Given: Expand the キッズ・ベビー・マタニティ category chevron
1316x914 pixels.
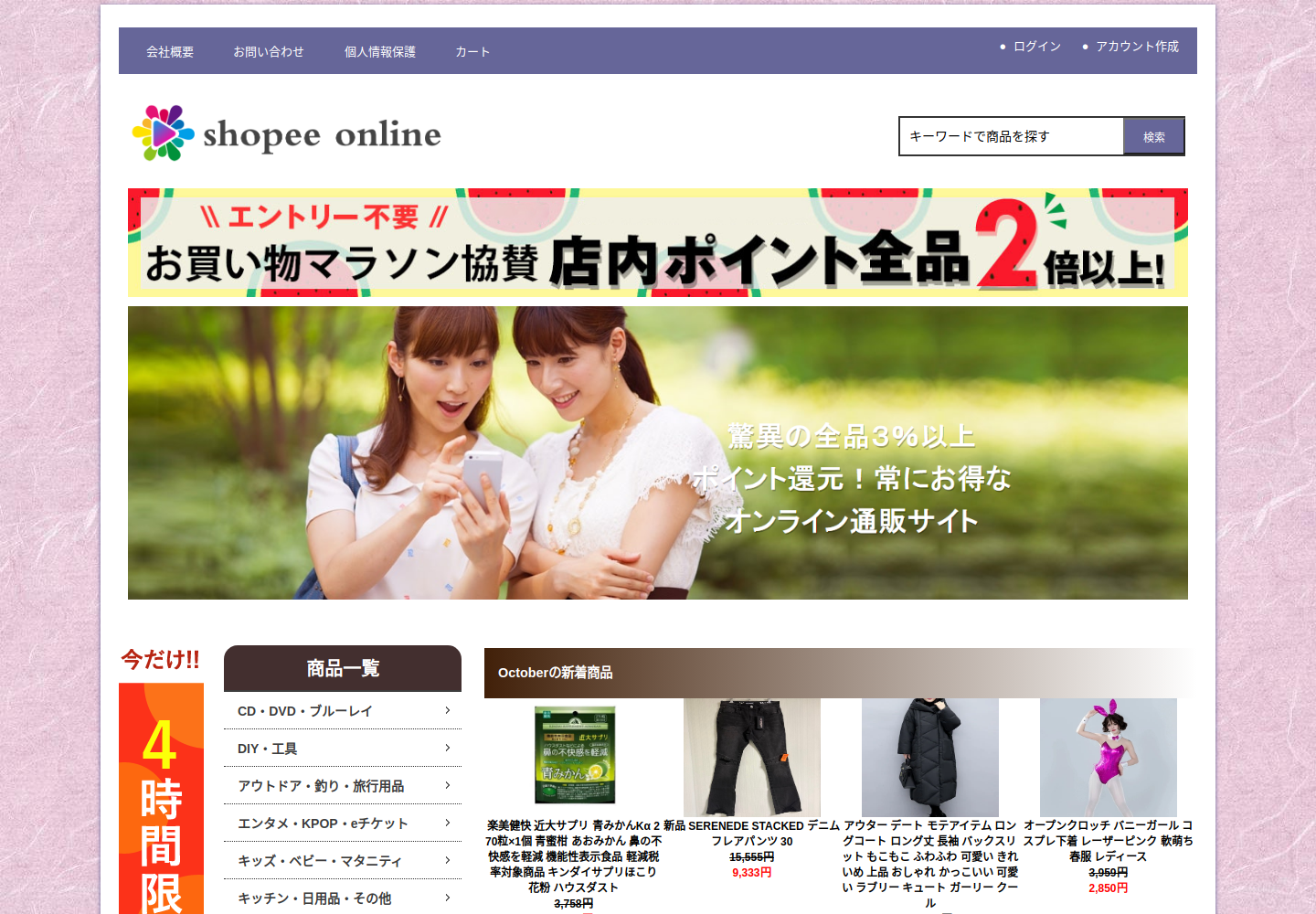Looking at the screenshot, I should 447,860.
